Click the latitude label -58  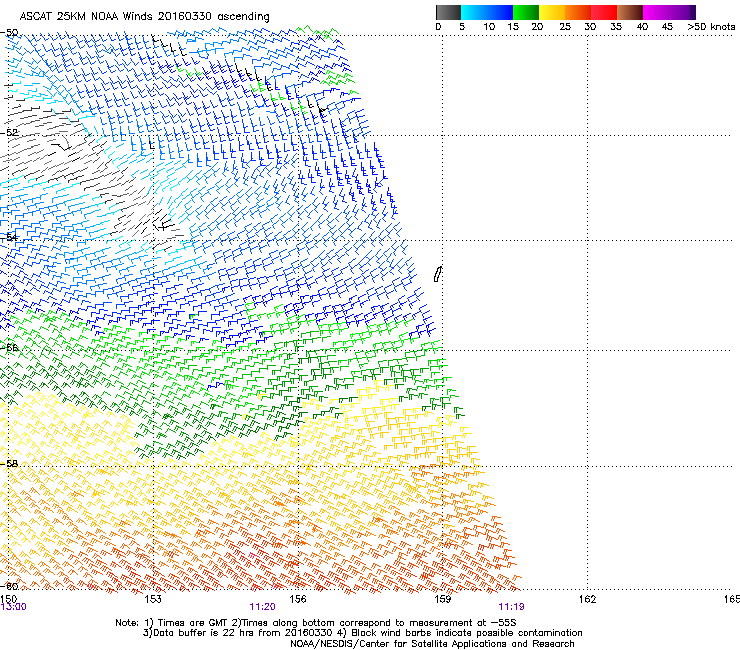pyautogui.click(x=9, y=464)
